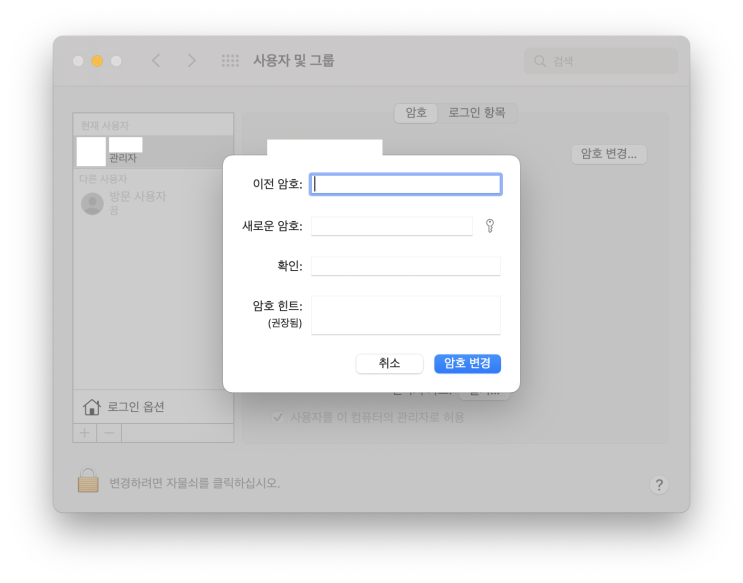Click the lock icon to make changes
The height and width of the screenshot is (583, 743).
(x=88, y=481)
